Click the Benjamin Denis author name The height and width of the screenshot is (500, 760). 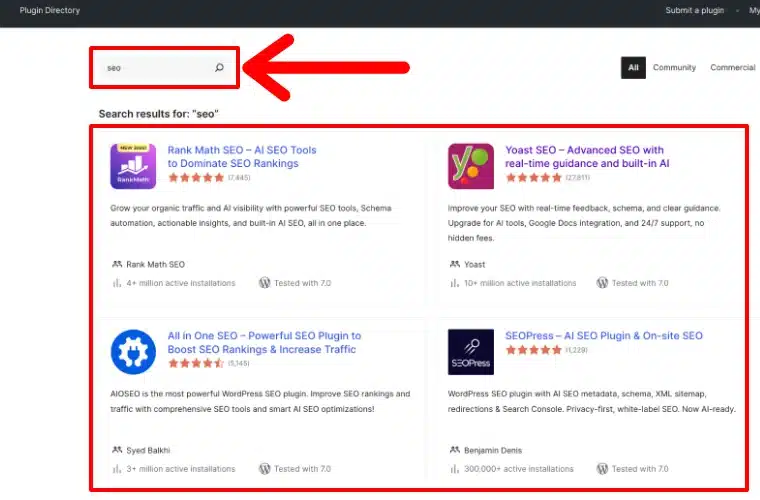click(493, 450)
